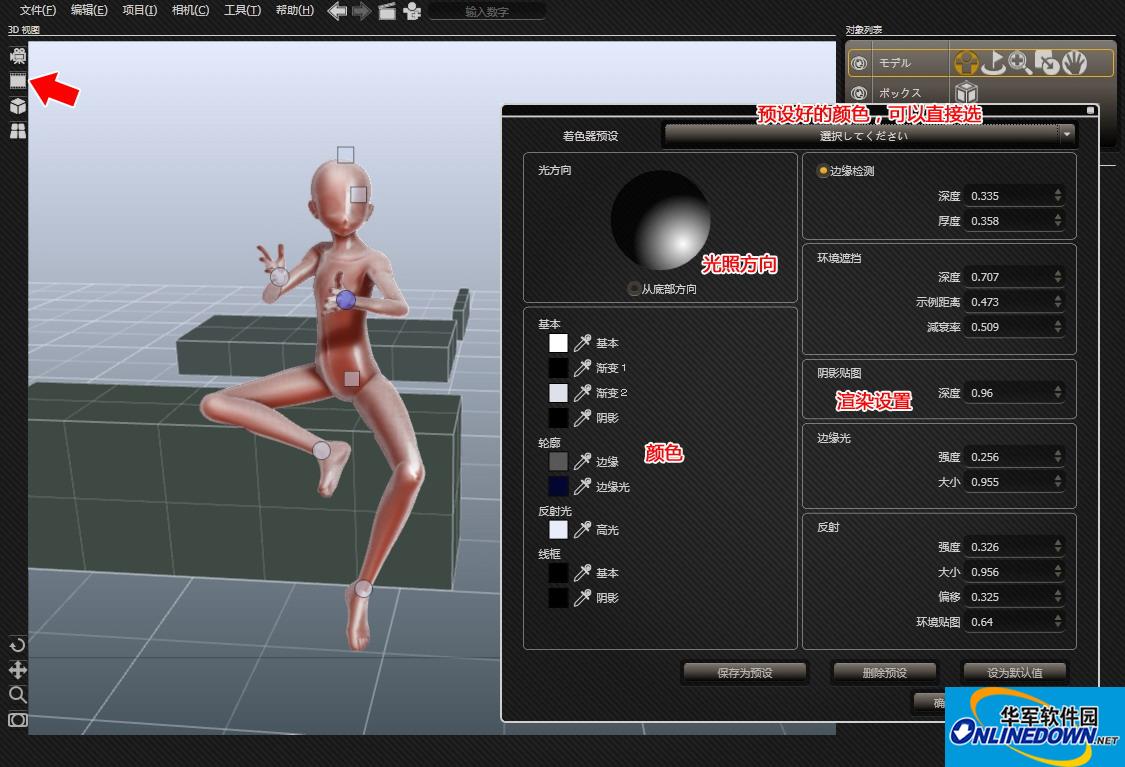Toggle the 从底部方向 option

point(634,289)
